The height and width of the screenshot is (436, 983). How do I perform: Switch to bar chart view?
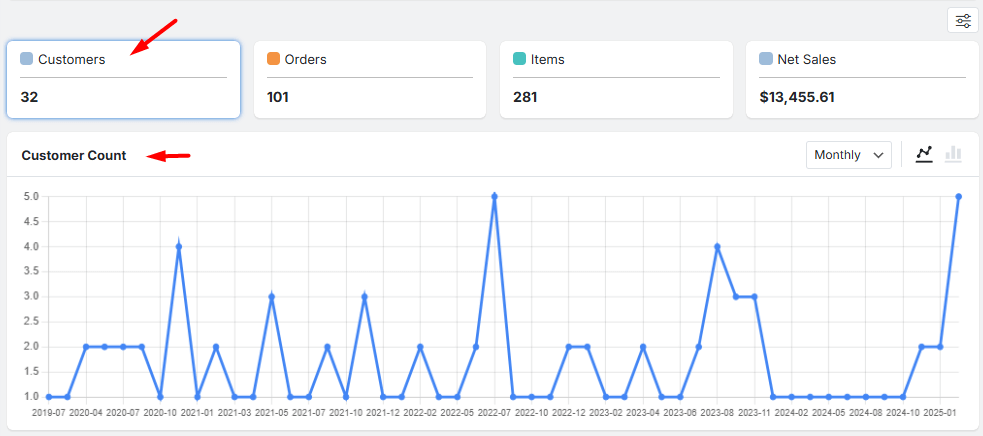(953, 154)
